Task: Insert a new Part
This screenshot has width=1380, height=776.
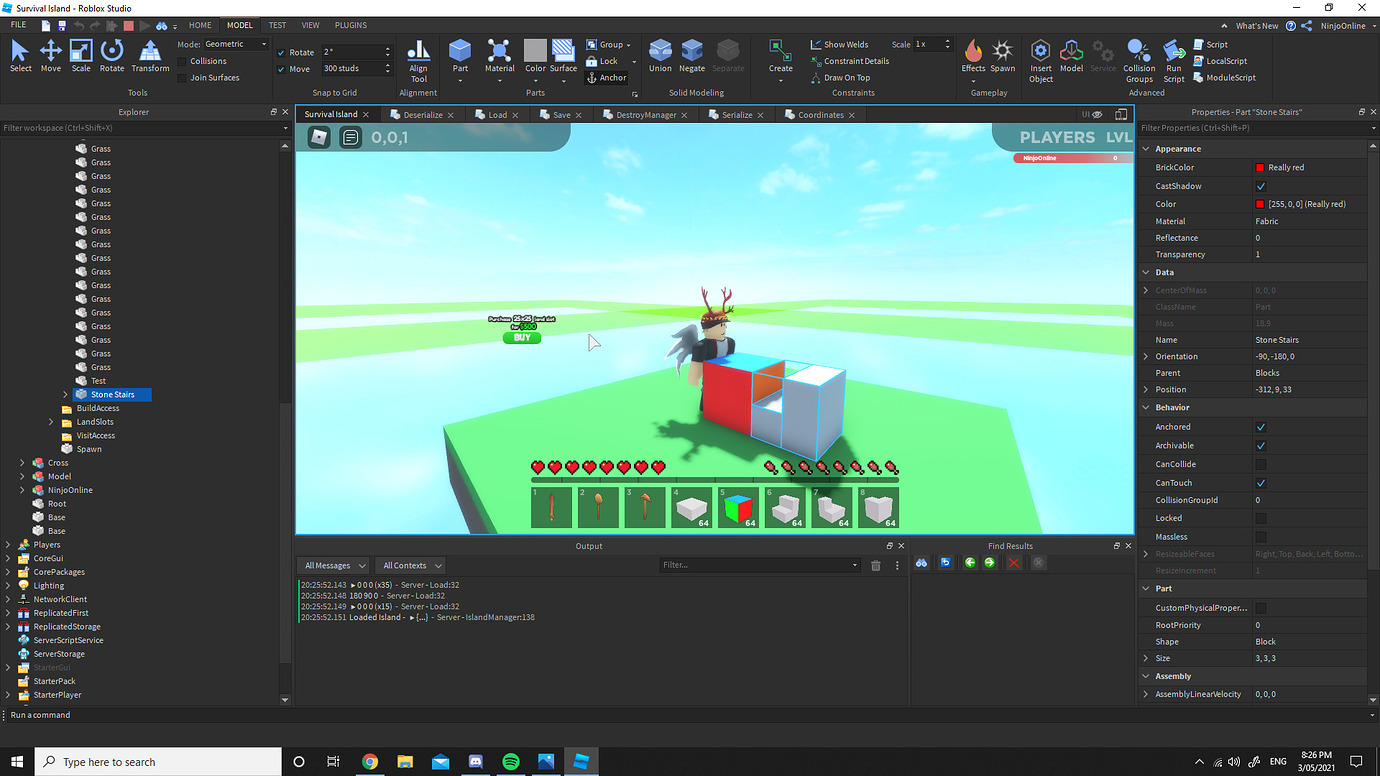Action: [459, 57]
